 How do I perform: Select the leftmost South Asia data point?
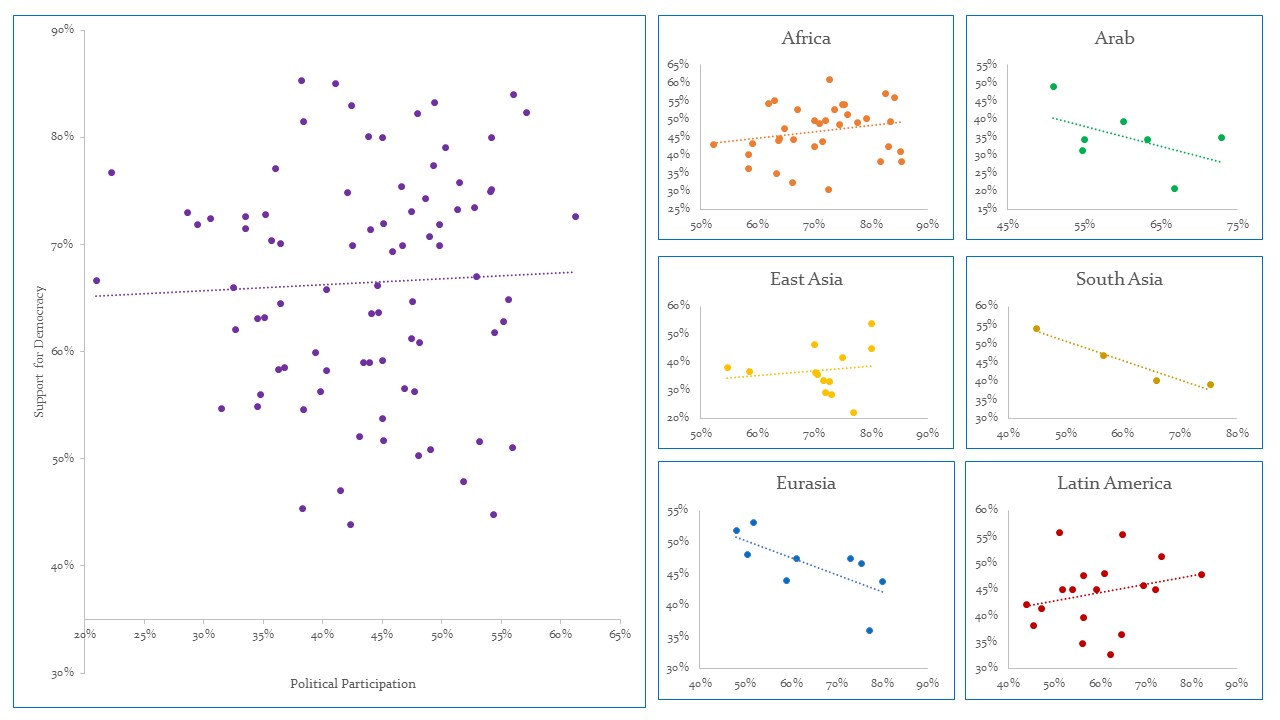click(1036, 328)
